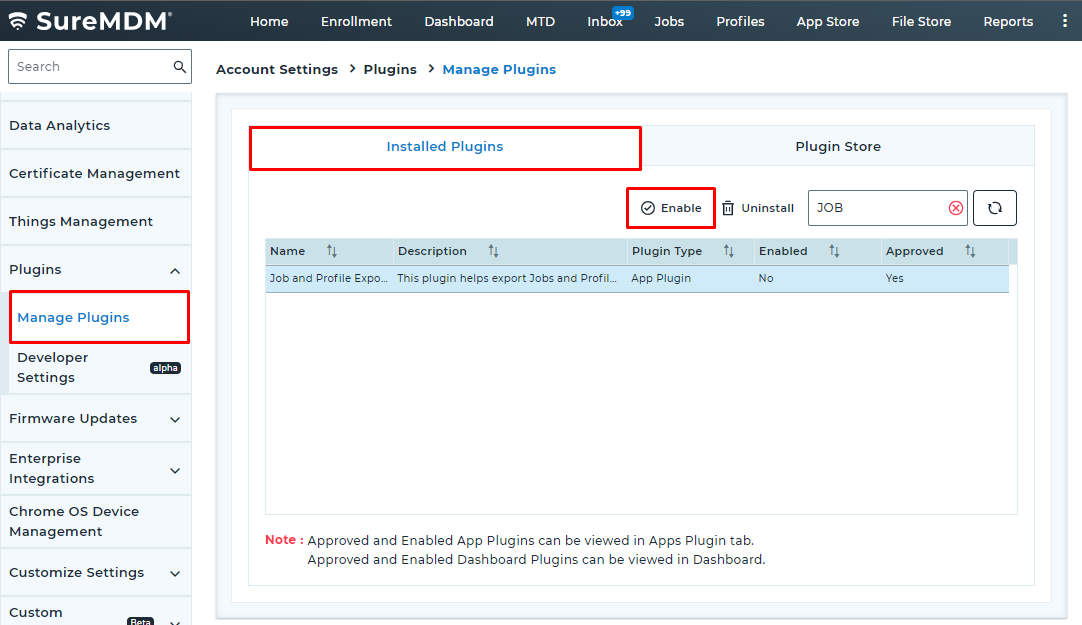Click the Enable checkmark icon
The height and width of the screenshot is (625, 1082).
coord(650,207)
